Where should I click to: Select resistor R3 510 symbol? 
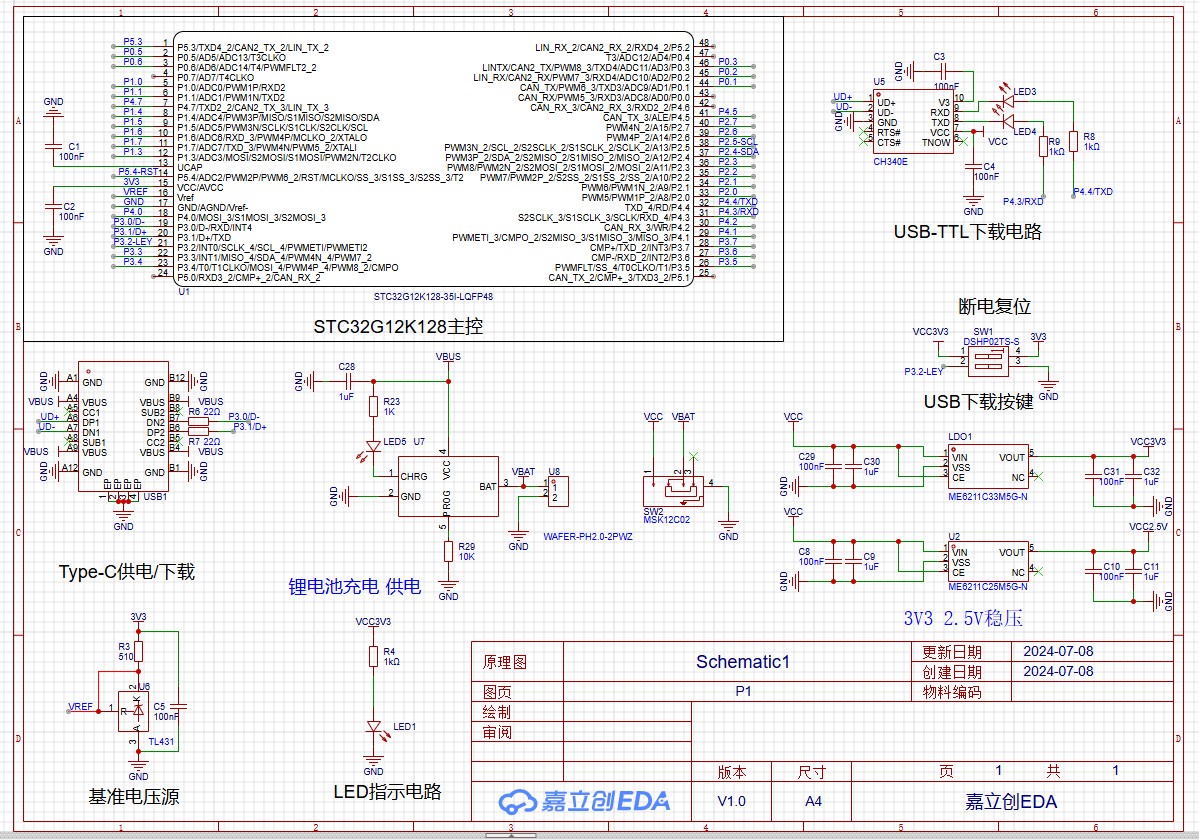(x=138, y=651)
